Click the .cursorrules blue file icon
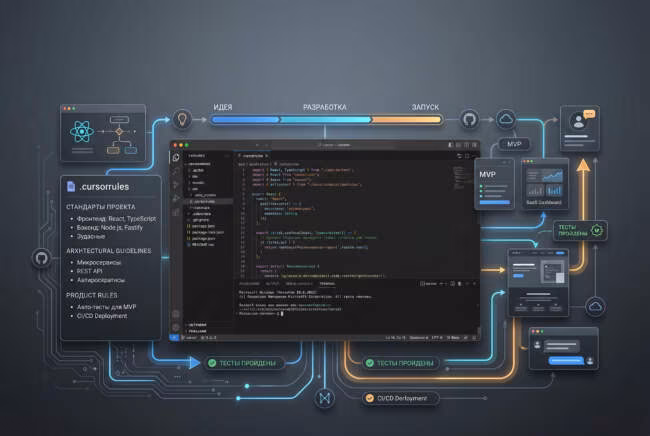Image resolution: width=650 pixels, height=436 pixels. click(71, 187)
